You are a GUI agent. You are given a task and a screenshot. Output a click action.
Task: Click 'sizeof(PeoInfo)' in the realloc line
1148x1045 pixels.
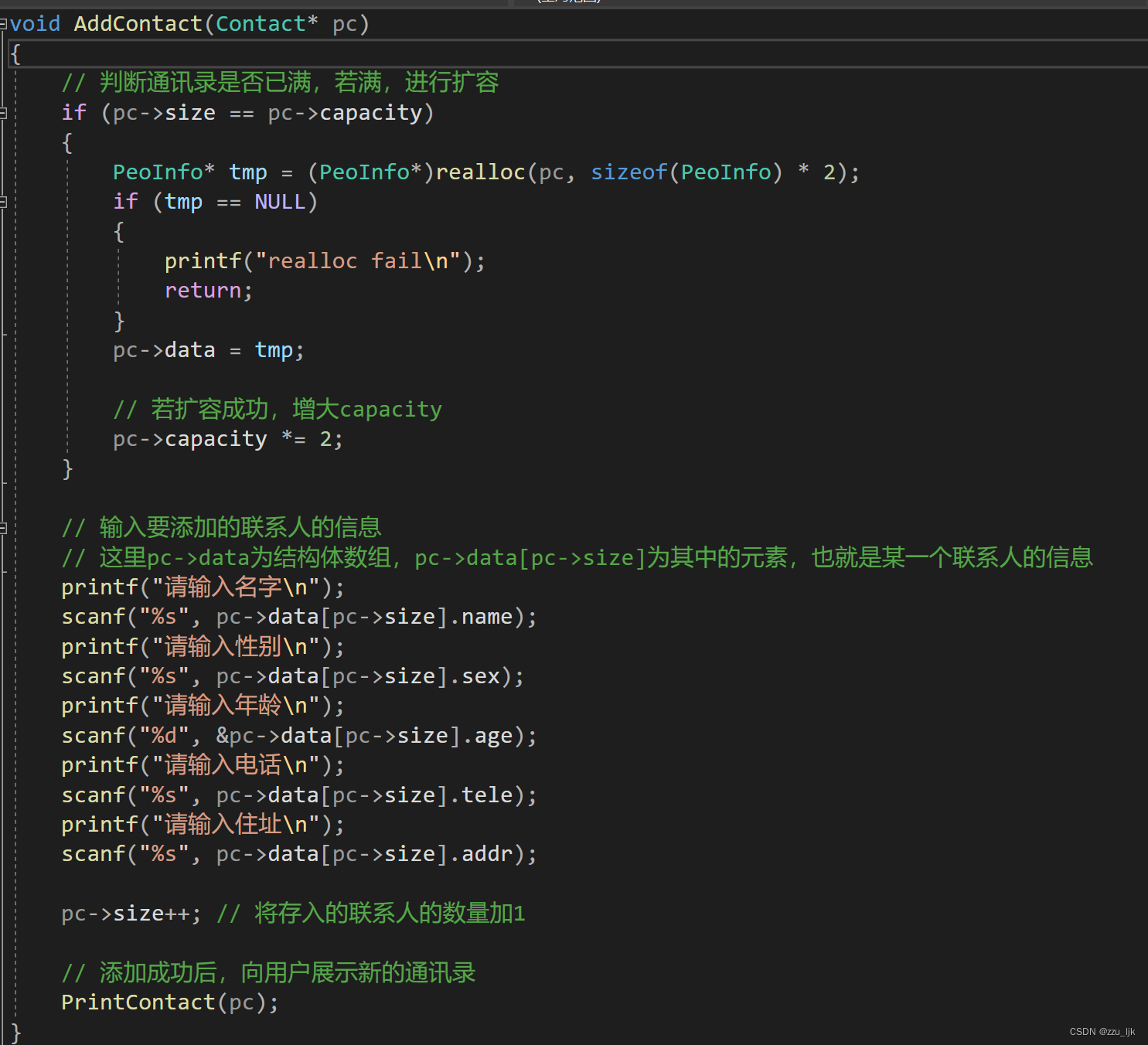pyautogui.click(x=686, y=172)
